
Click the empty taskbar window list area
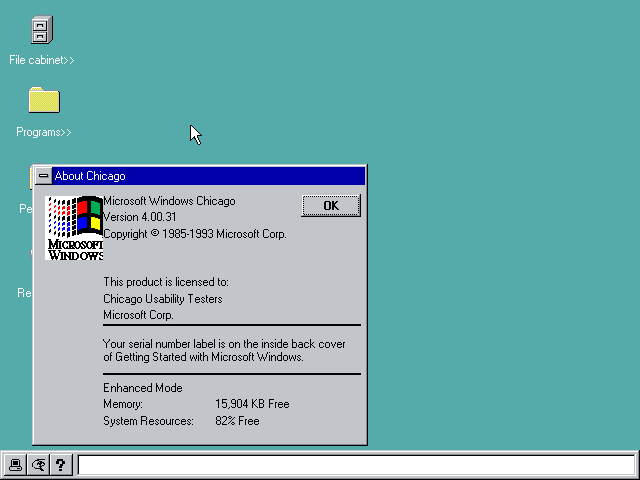(355, 465)
